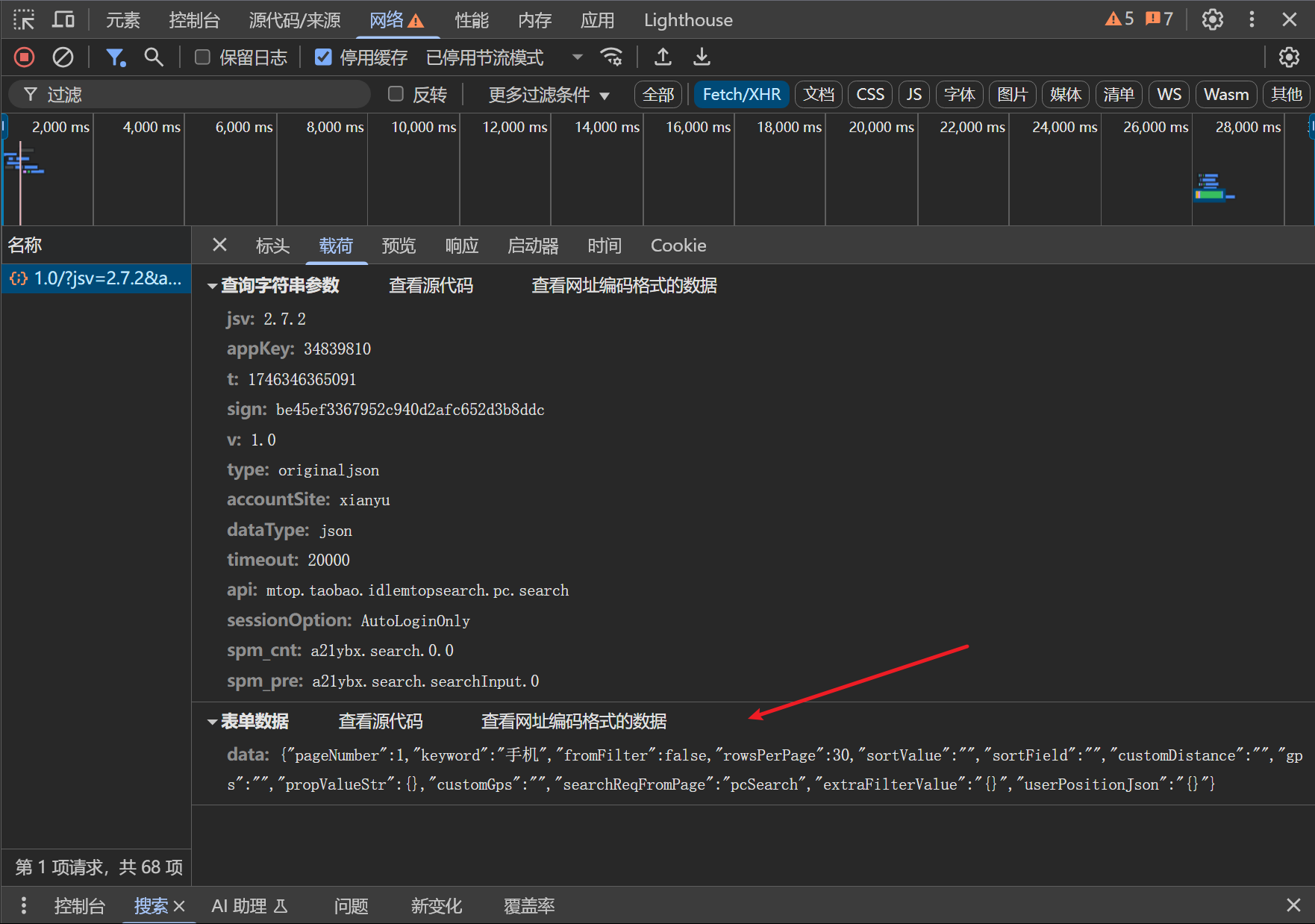Toggle the 反转 filter checkbox
Screen dimensions: 1315x924
click(396, 94)
